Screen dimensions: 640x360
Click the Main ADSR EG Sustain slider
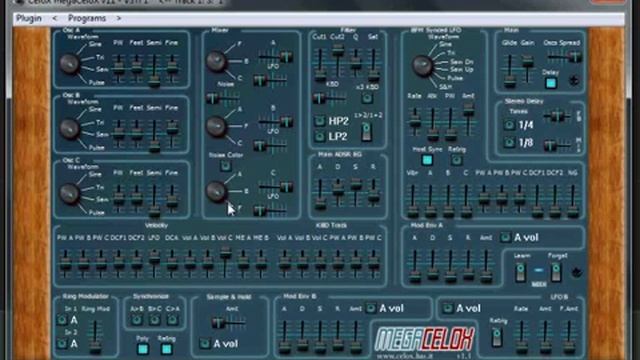click(356, 192)
